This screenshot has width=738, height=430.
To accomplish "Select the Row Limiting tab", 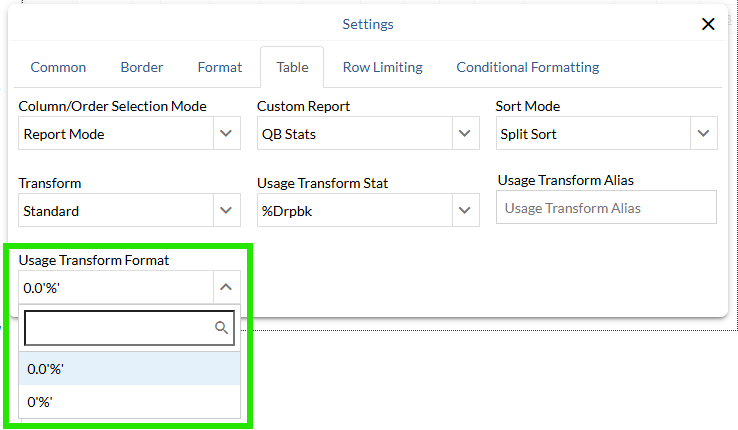I will [x=382, y=68].
